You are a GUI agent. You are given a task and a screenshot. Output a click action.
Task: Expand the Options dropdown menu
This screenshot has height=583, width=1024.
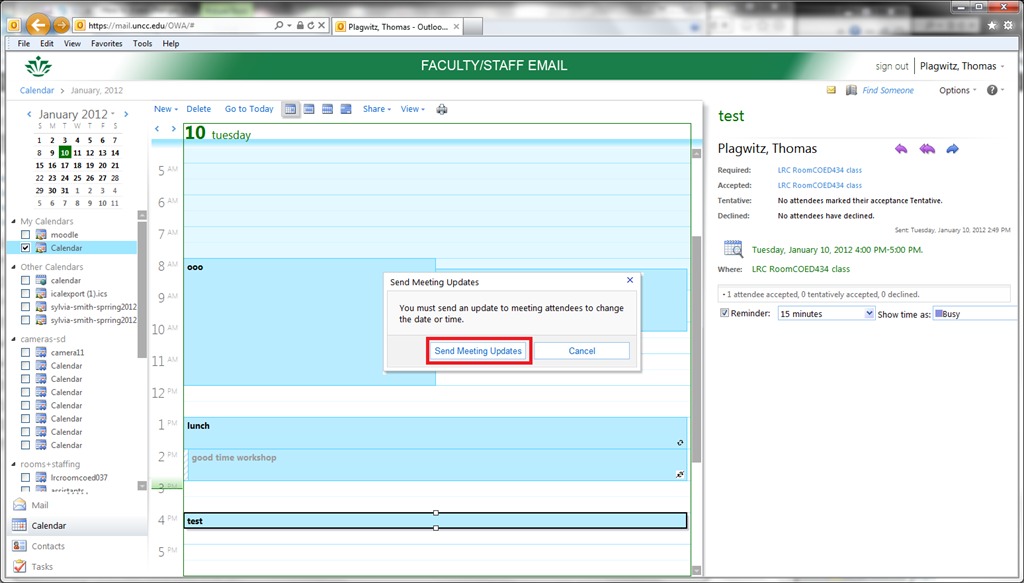958,90
